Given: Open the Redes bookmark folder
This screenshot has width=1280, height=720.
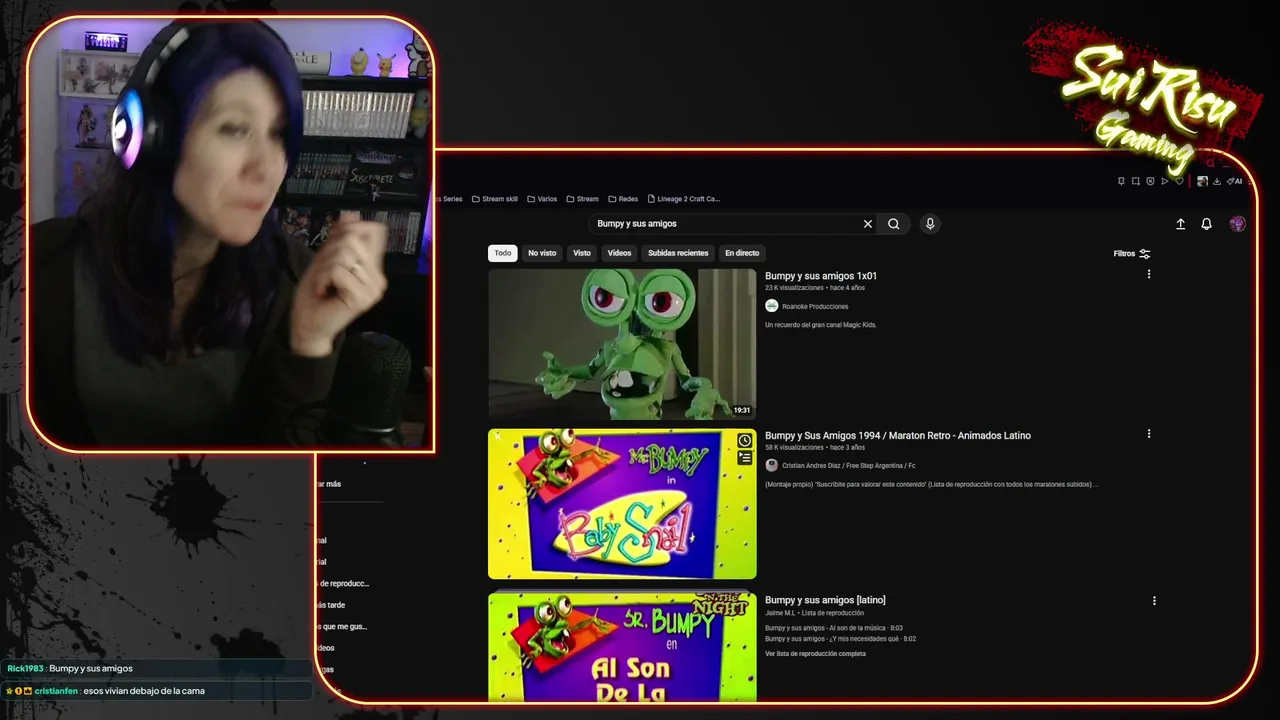Looking at the screenshot, I should 623,199.
